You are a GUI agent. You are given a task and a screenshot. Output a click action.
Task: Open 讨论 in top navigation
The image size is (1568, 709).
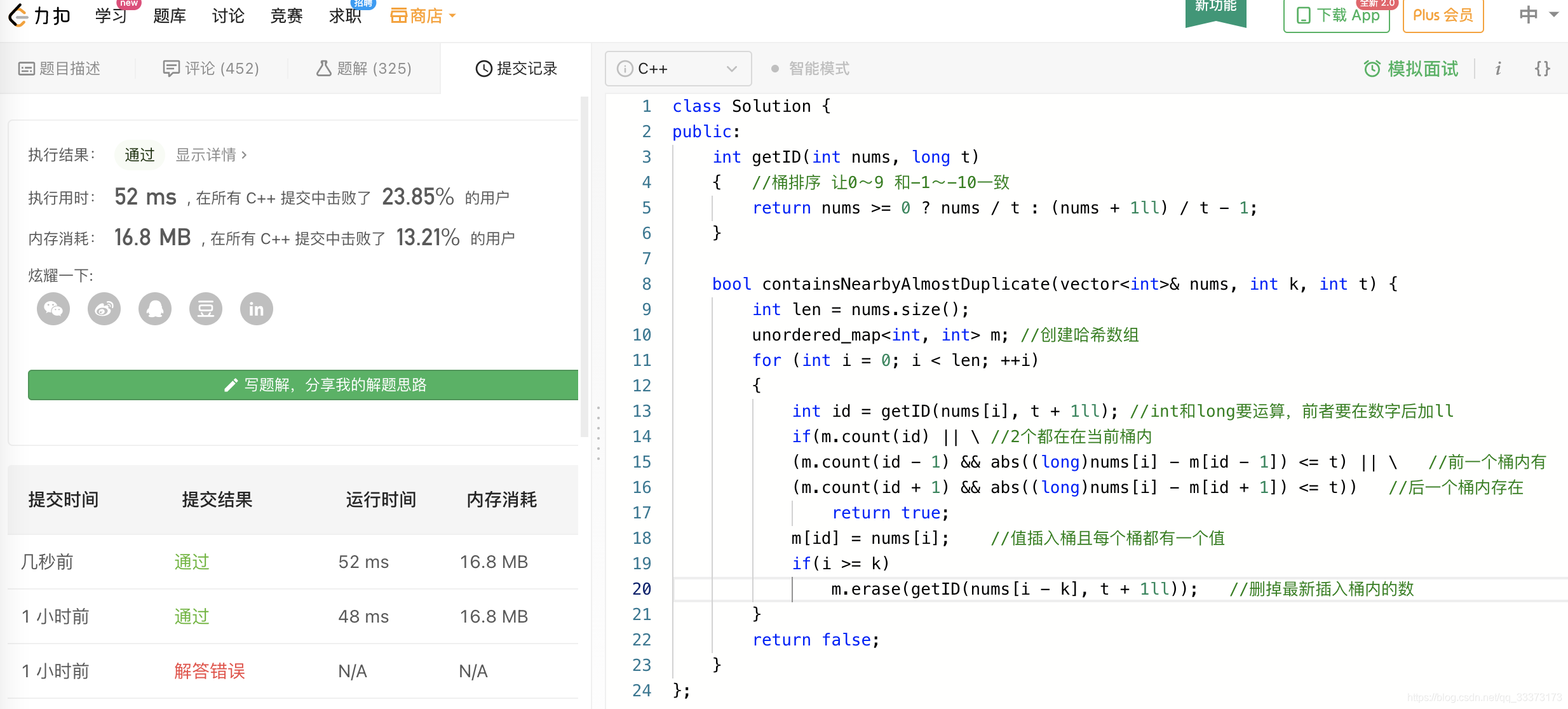coord(228,15)
